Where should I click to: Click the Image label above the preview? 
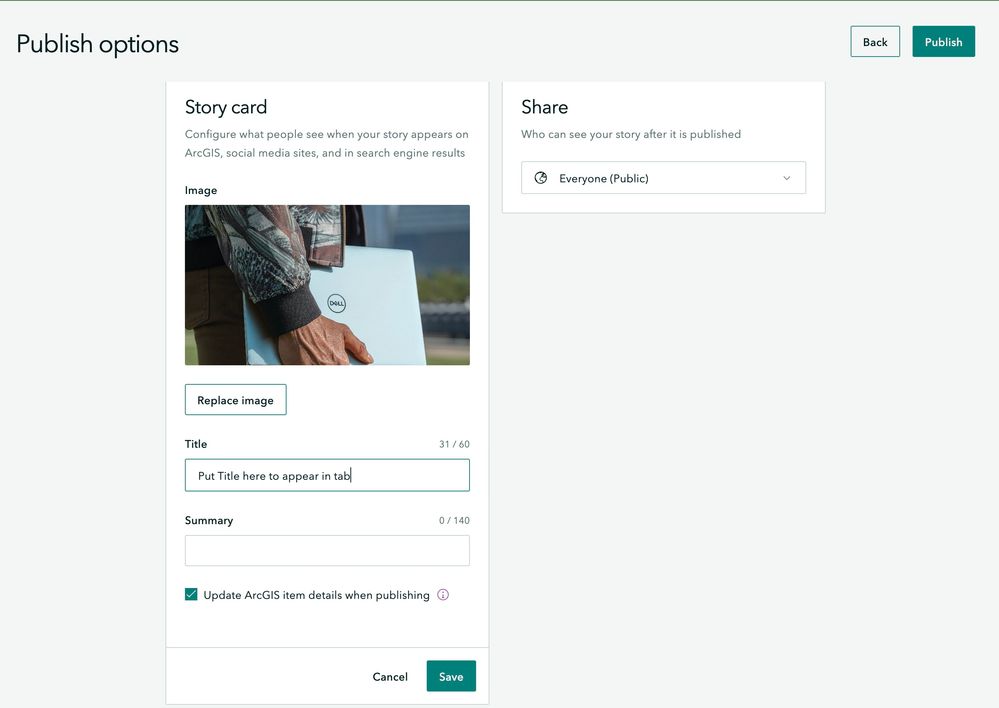coord(201,190)
